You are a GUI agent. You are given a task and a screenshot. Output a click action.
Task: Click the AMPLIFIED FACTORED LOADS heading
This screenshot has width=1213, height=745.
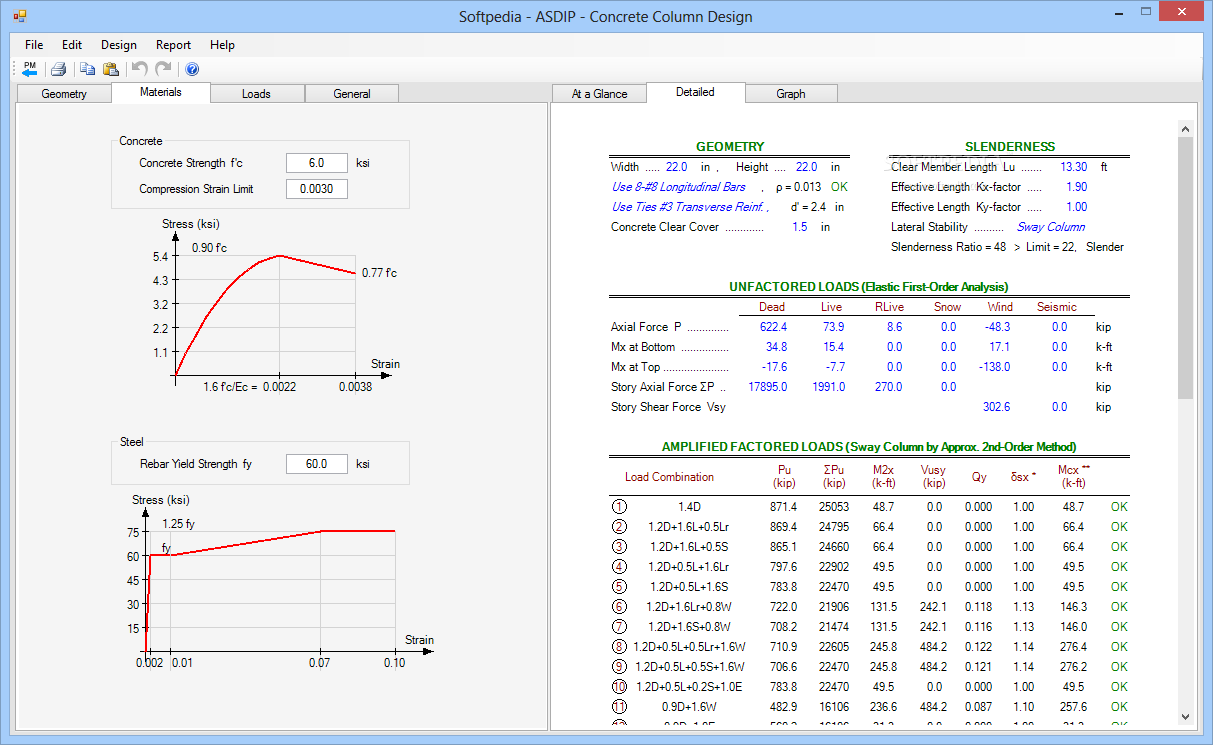coord(869,447)
